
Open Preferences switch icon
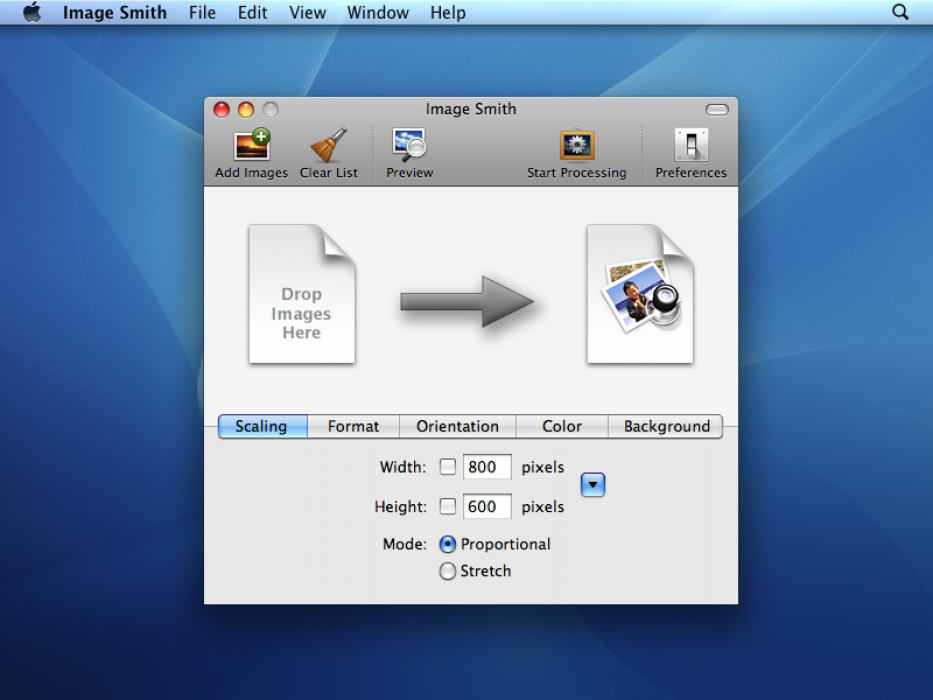[x=691, y=146]
